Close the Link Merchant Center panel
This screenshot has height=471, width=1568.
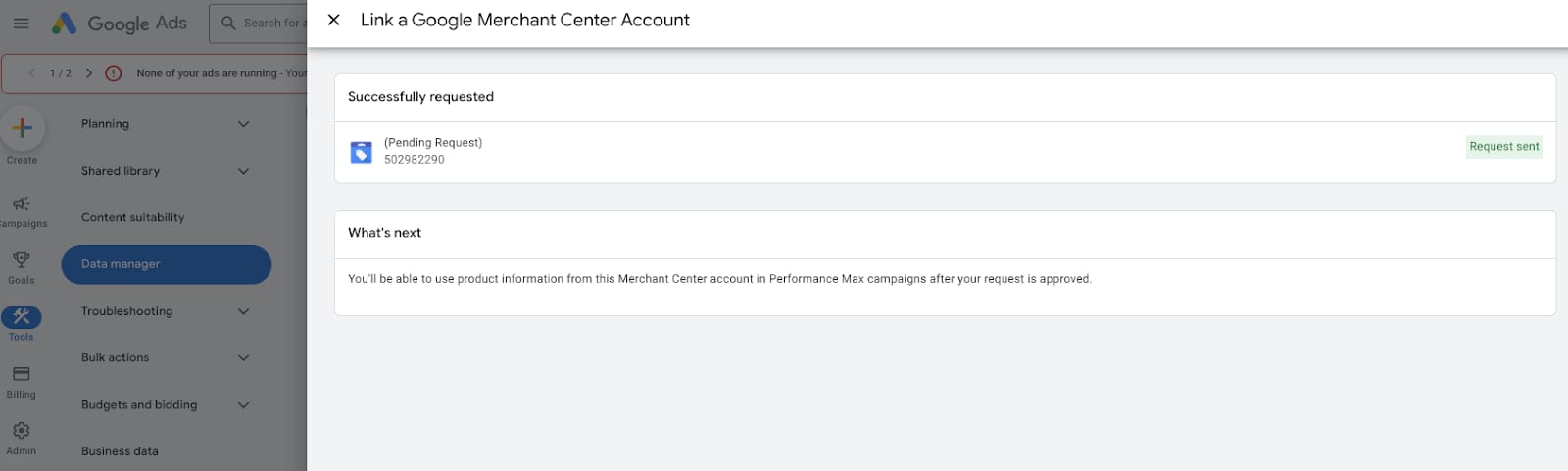click(334, 20)
